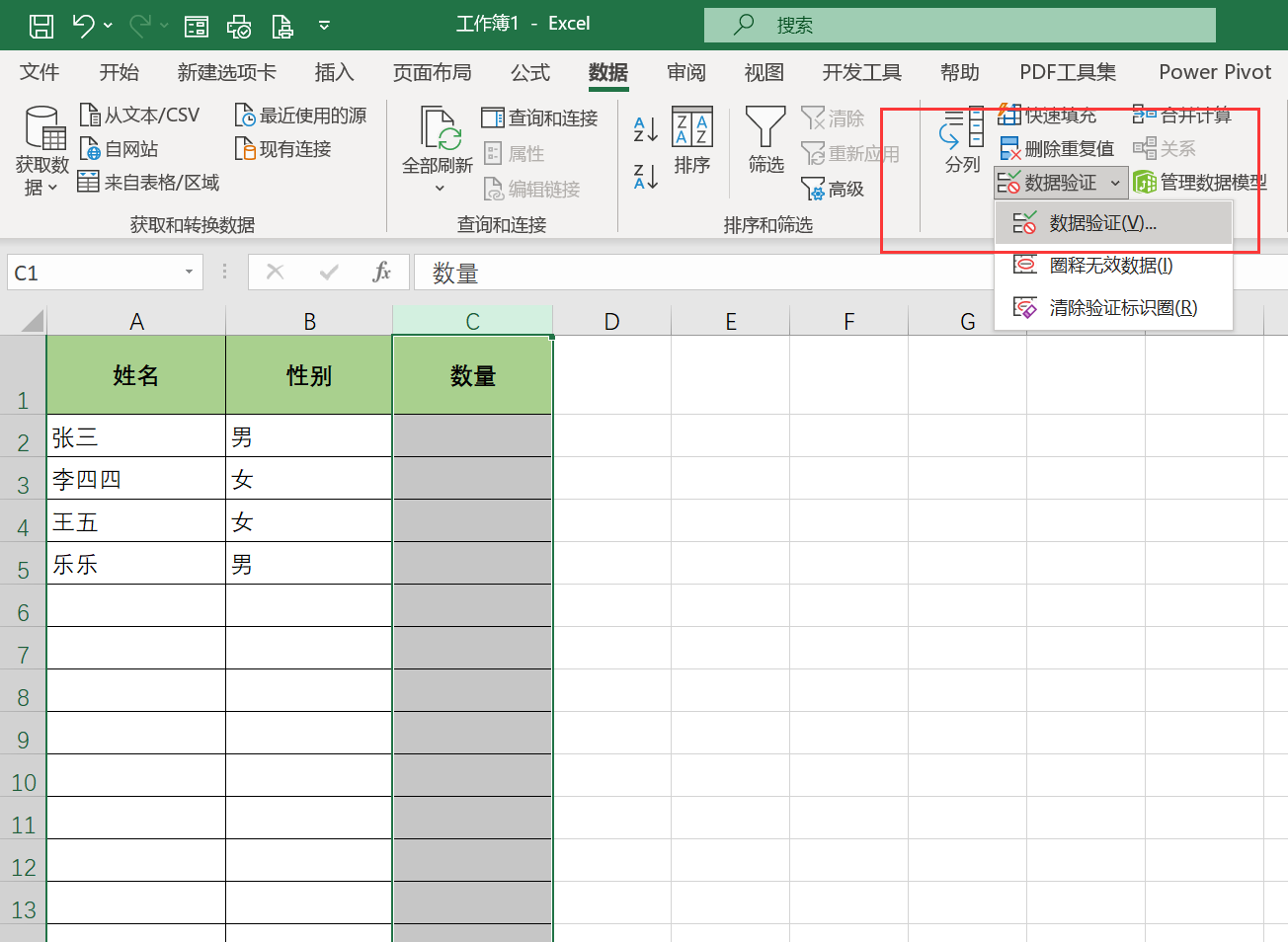Click cell containing 乐乐
The width and height of the screenshot is (1288, 942).
pyautogui.click(x=136, y=564)
